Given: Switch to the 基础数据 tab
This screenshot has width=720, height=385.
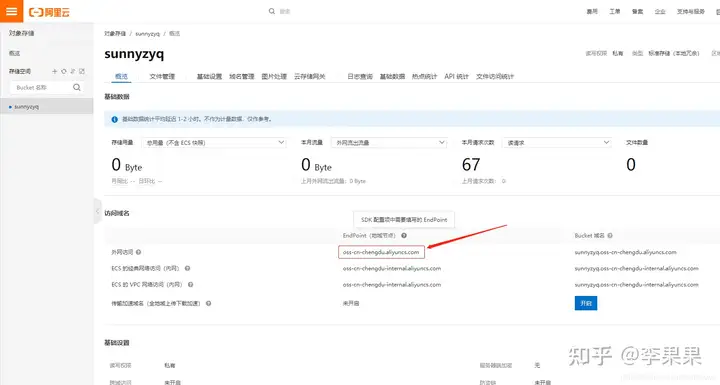Looking at the screenshot, I should [x=392, y=76].
